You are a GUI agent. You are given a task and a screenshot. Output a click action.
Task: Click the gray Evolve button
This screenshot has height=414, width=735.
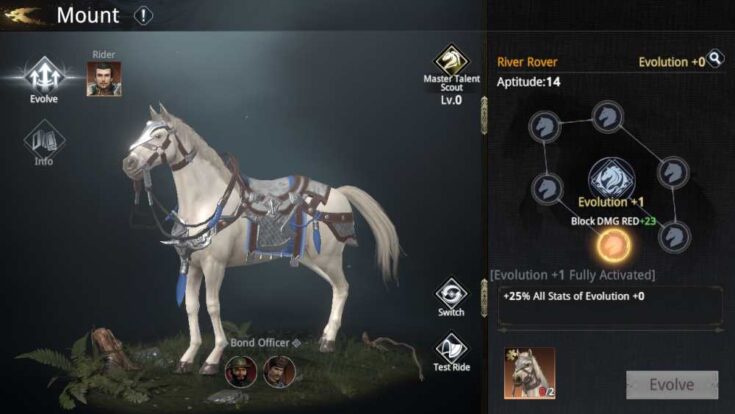672,385
